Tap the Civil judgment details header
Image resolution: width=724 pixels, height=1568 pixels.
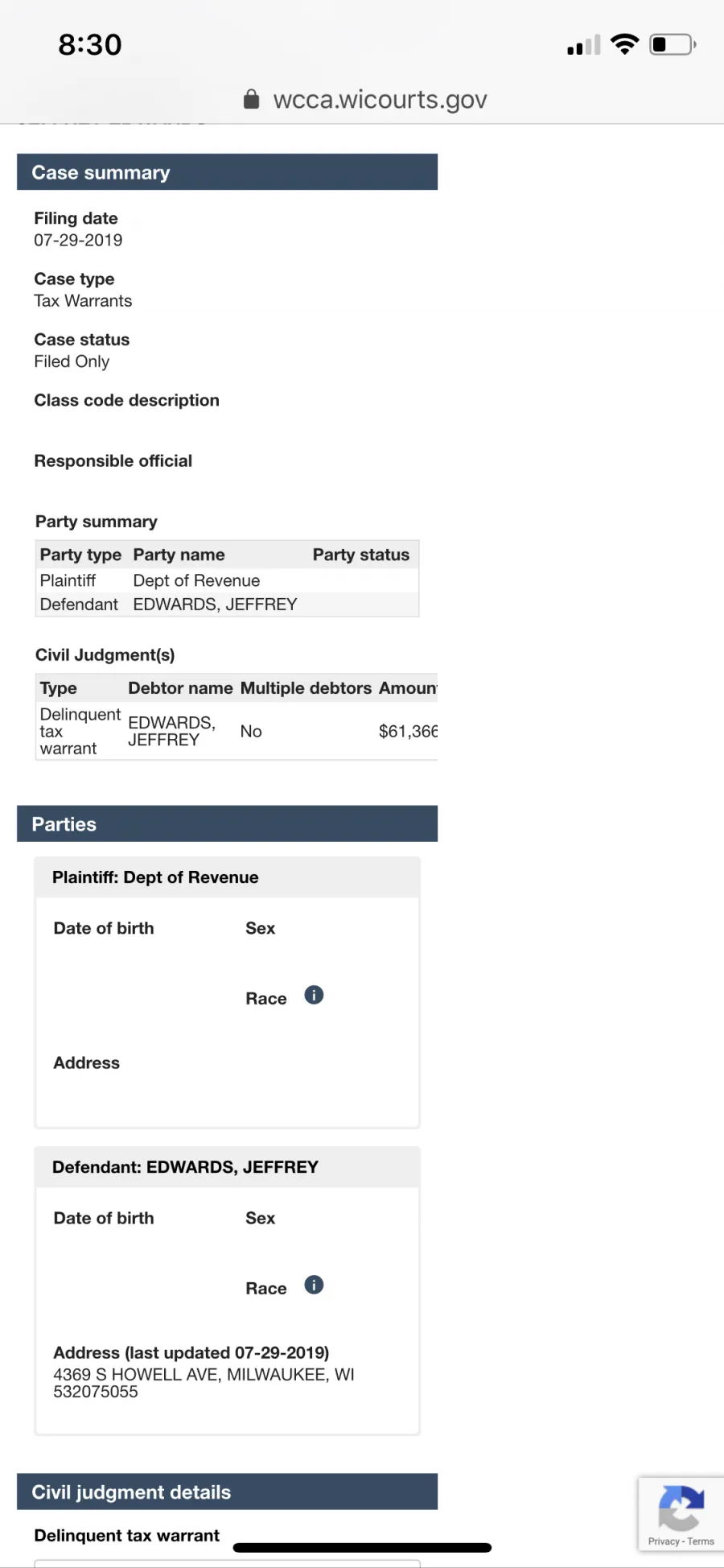click(x=227, y=1492)
